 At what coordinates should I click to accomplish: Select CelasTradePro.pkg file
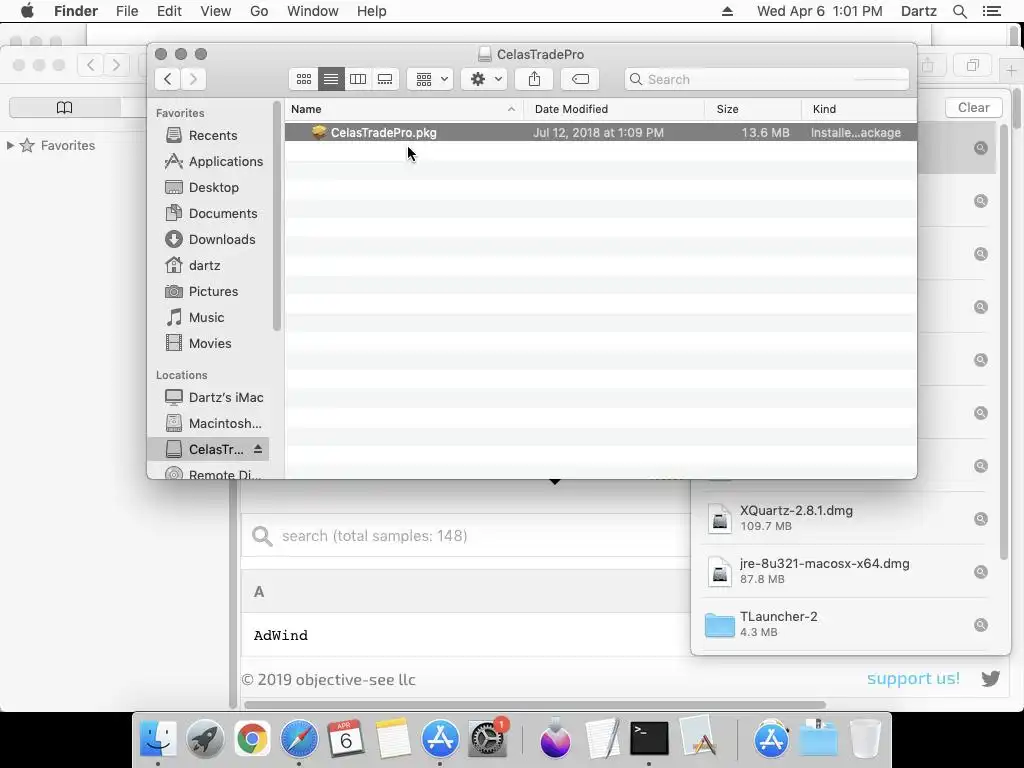click(600, 133)
